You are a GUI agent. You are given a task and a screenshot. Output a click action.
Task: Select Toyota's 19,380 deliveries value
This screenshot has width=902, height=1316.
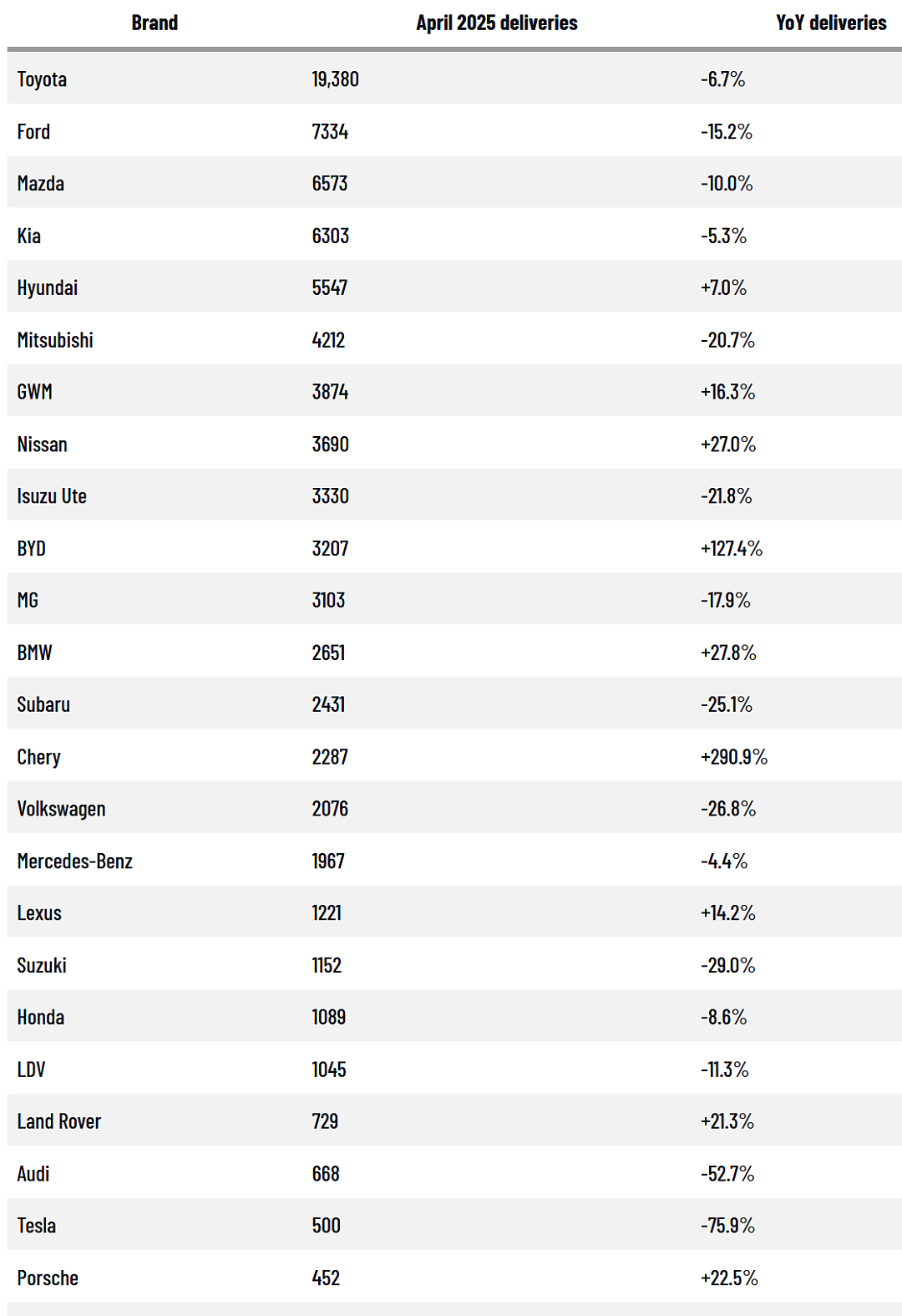coord(336,79)
